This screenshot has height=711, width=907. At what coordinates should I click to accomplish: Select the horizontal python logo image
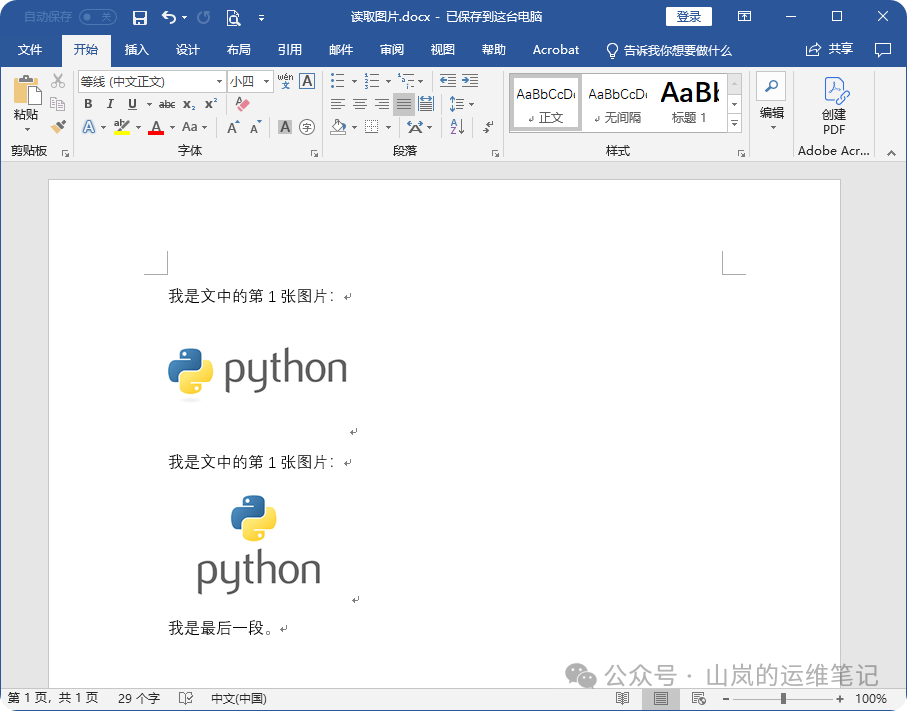pyautogui.click(x=257, y=374)
